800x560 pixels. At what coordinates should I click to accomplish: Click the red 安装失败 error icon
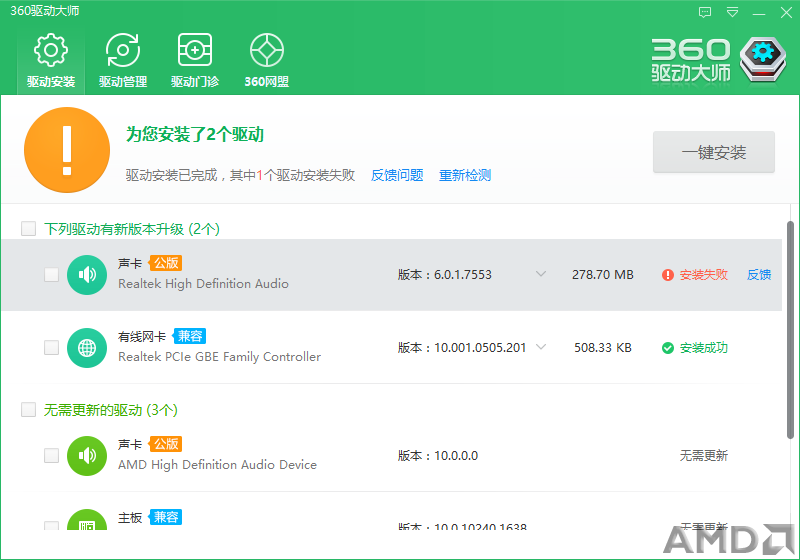pyautogui.click(x=667, y=275)
